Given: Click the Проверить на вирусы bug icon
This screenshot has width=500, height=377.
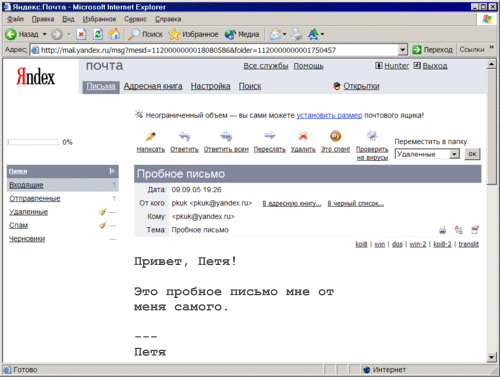Looking at the screenshot, I should pyautogui.click(x=372, y=136).
